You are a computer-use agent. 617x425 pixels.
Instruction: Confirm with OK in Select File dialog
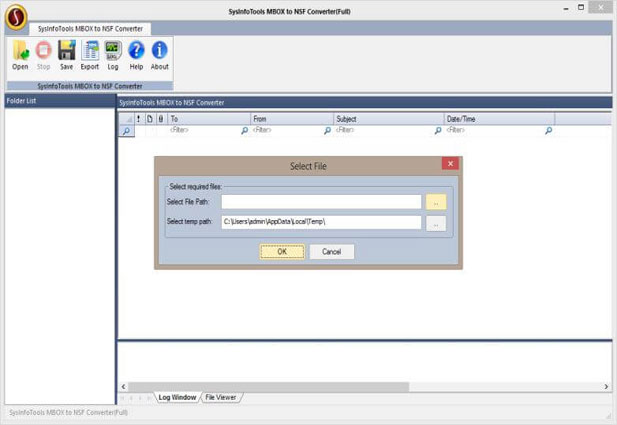coord(282,251)
